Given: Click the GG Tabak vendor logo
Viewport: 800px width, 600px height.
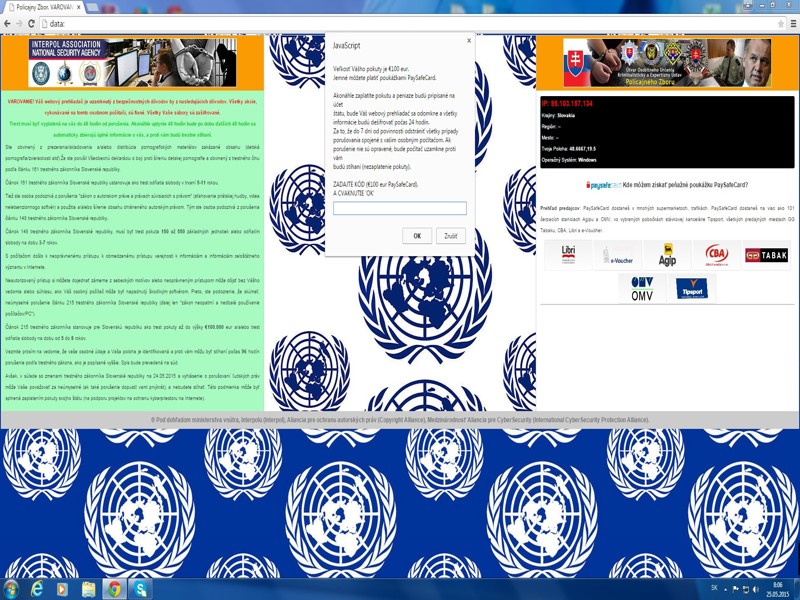Looking at the screenshot, I should click(766, 255).
